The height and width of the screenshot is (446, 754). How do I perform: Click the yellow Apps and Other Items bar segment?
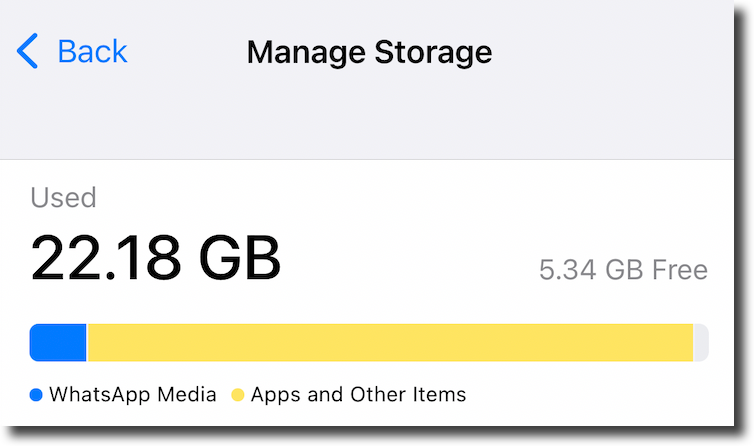click(x=390, y=342)
